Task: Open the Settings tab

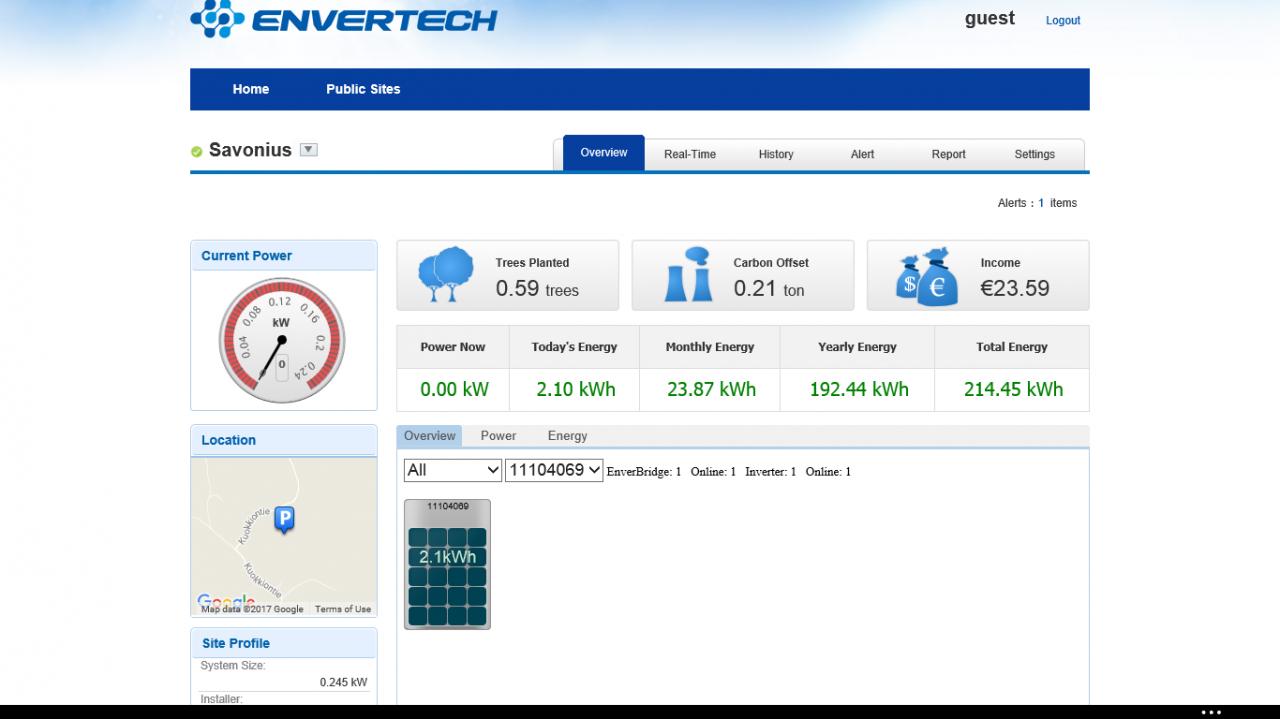Action: coord(1034,154)
